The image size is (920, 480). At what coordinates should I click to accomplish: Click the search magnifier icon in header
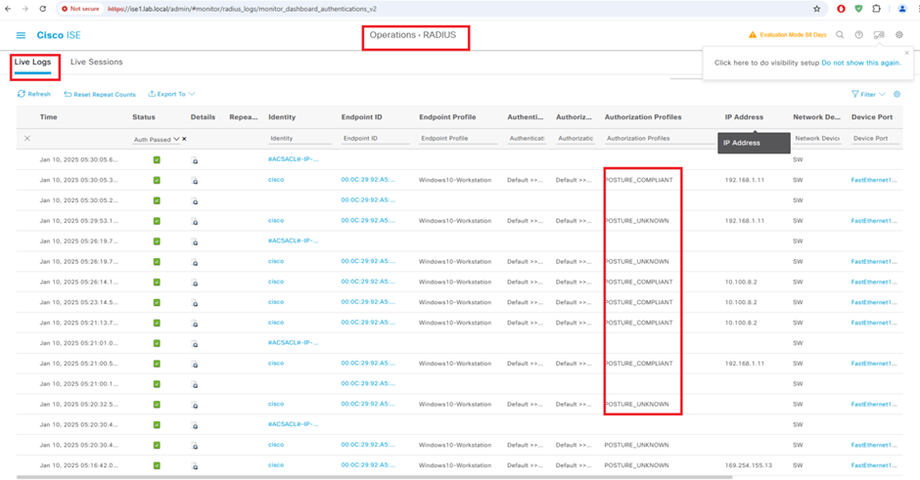coord(840,35)
